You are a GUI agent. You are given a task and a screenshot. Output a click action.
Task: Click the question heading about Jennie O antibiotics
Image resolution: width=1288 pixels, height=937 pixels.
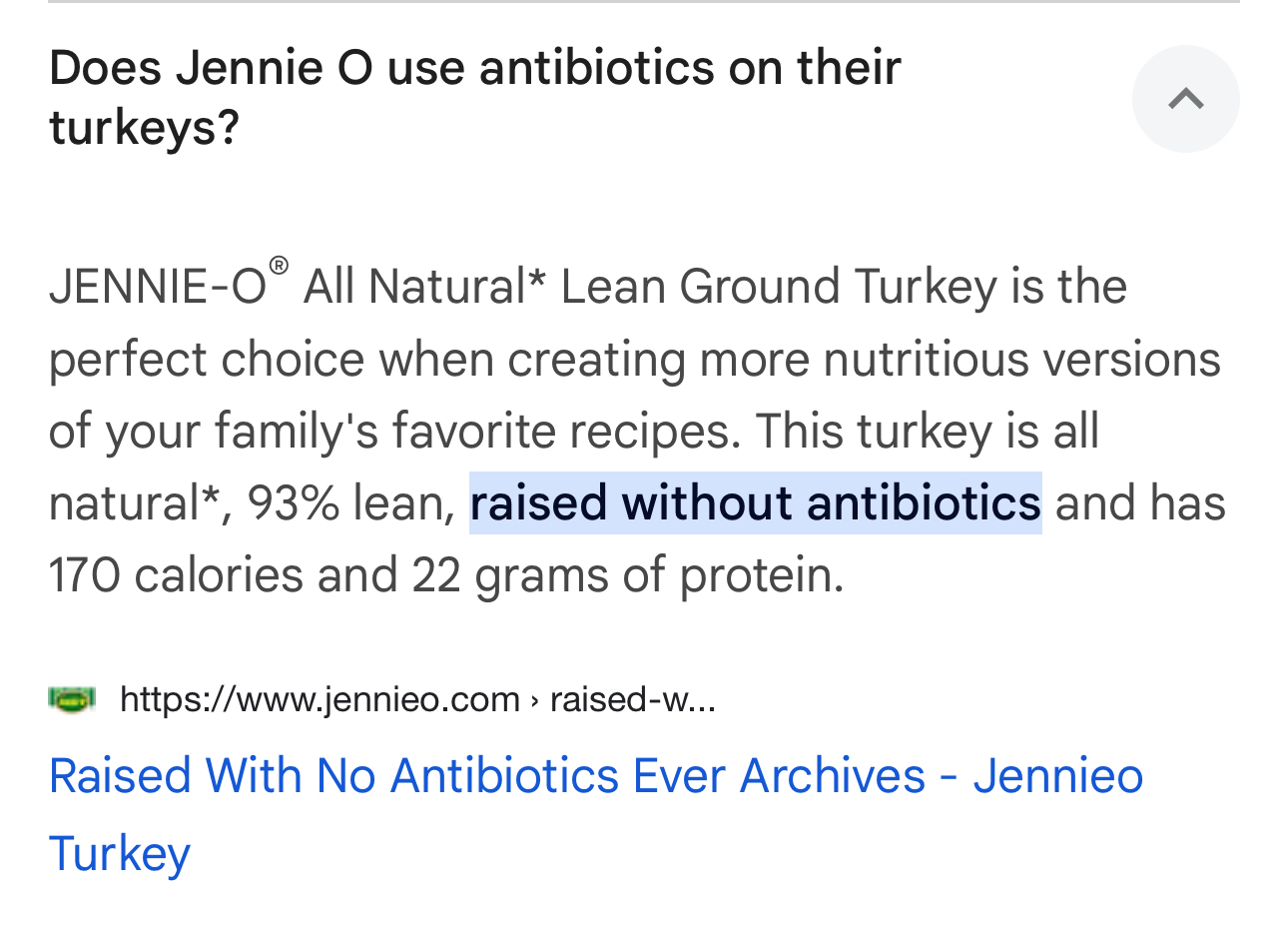tap(474, 97)
